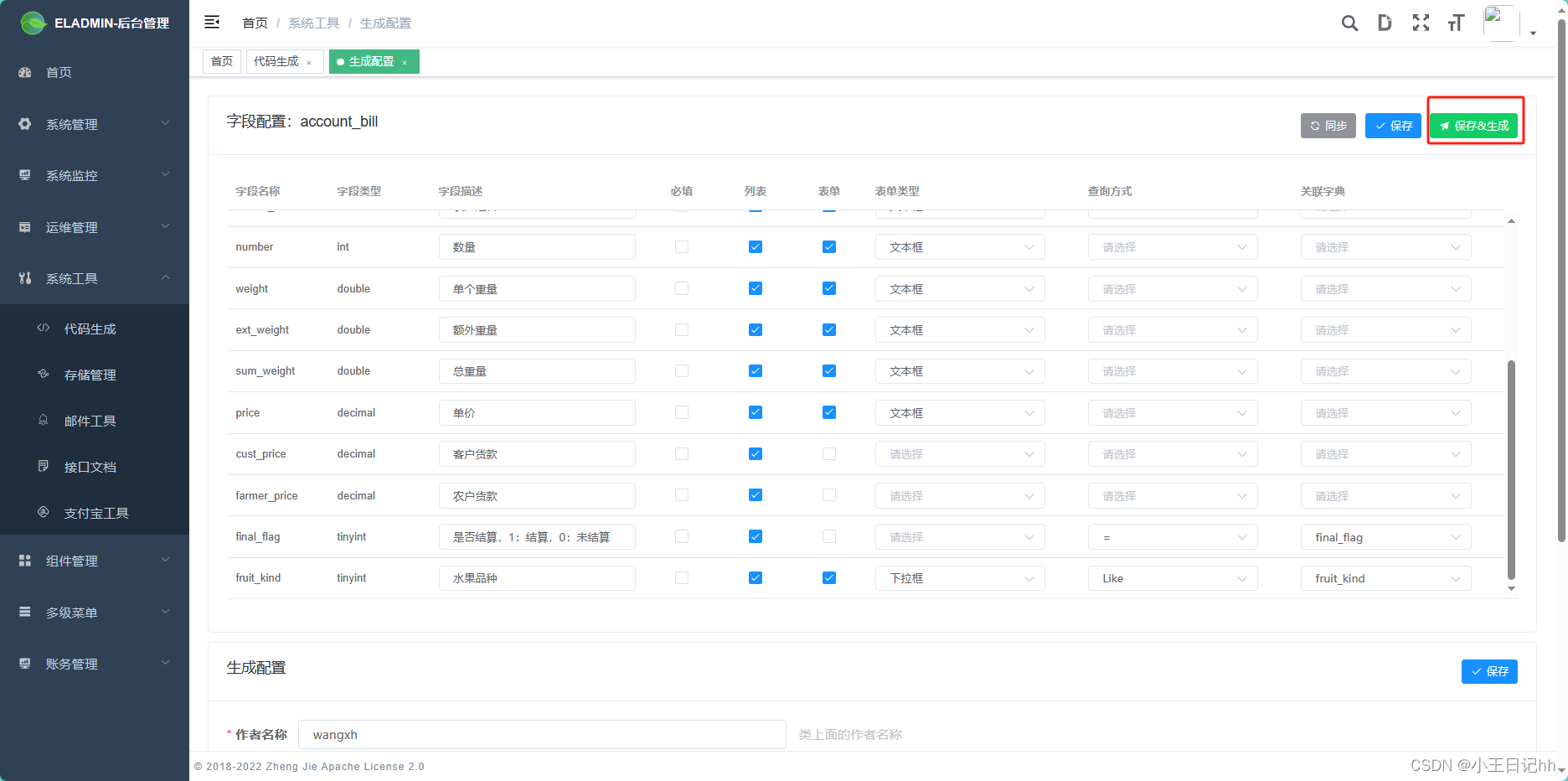Viewport: 1568px width, 781px height.
Task: Open 存储管理 submenu item
Action: (95, 375)
